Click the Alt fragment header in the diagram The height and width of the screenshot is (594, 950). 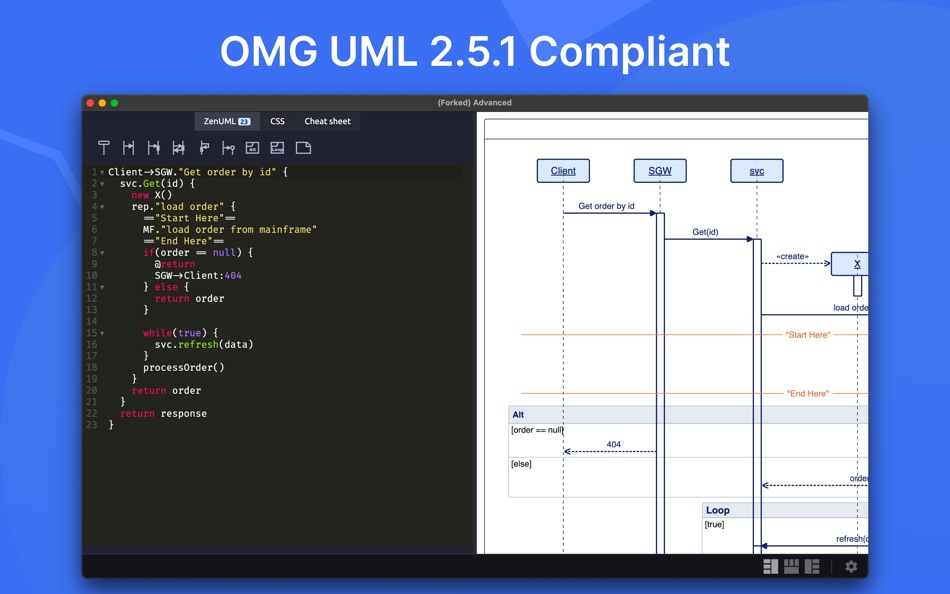coord(688,415)
